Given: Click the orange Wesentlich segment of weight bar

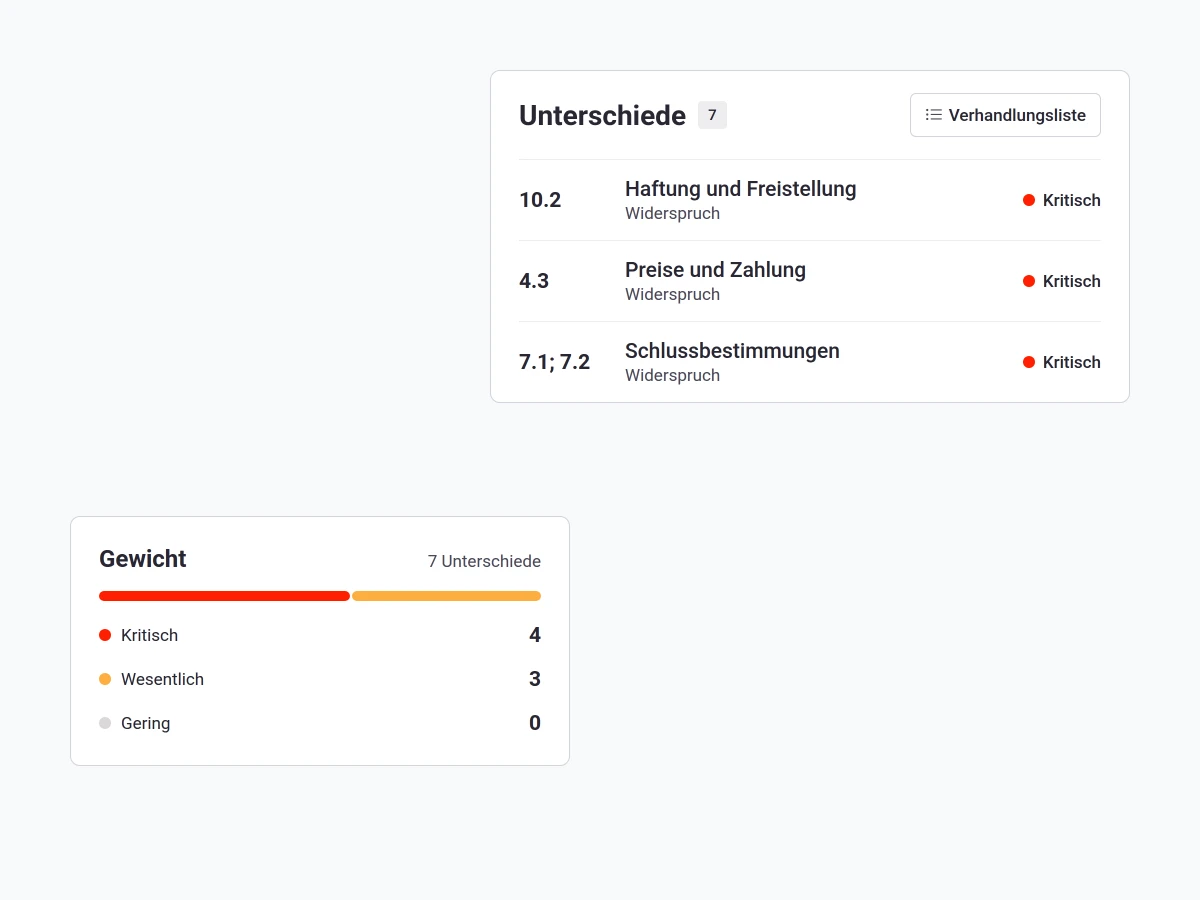Looking at the screenshot, I should [x=446, y=596].
